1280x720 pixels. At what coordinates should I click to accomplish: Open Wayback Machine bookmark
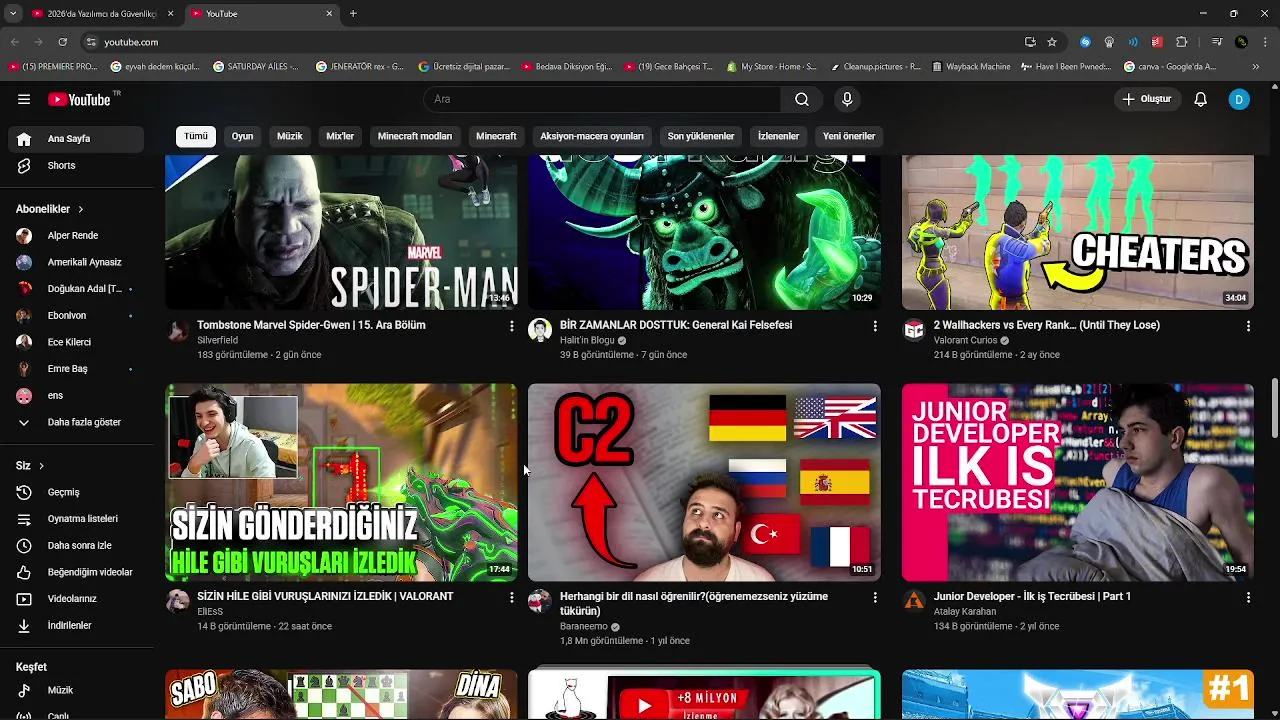(971, 67)
